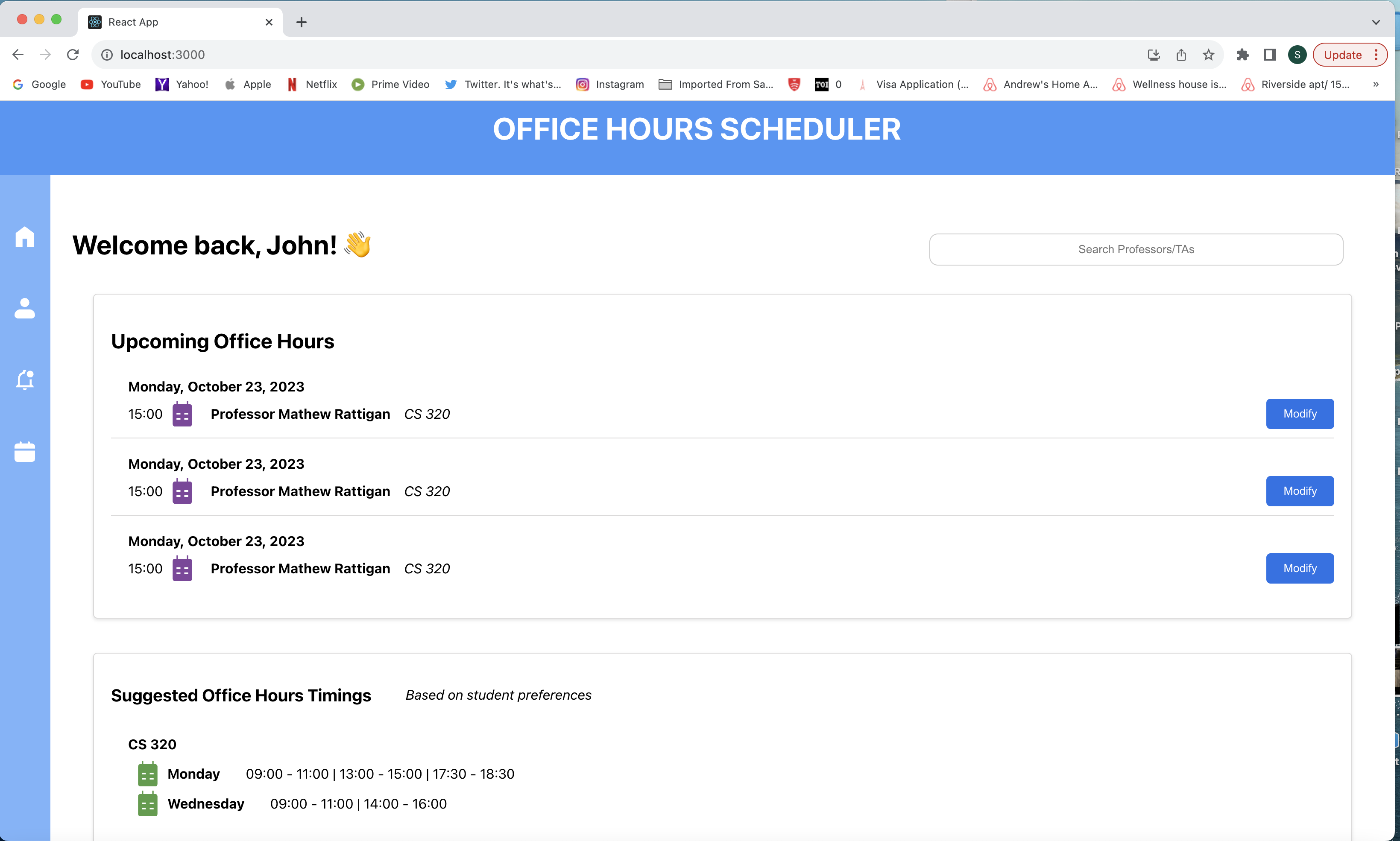Modify the second Professor Rattigan office hour

coord(1300,491)
